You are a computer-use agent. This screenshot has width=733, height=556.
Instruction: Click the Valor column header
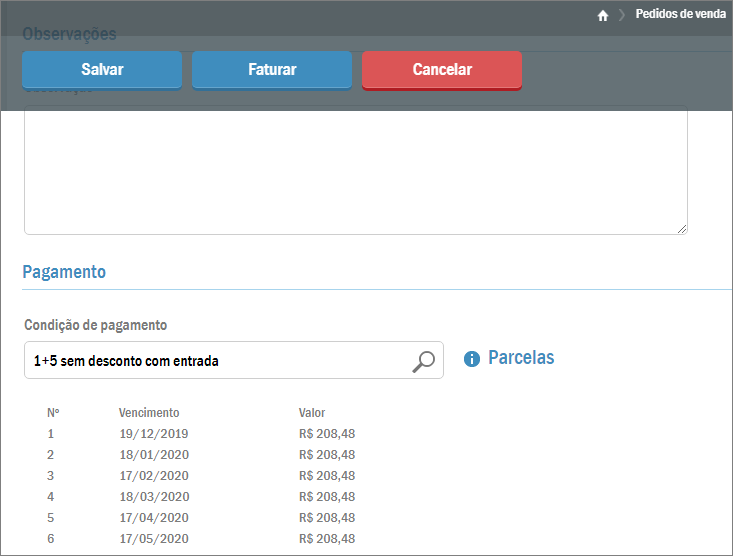[312, 413]
